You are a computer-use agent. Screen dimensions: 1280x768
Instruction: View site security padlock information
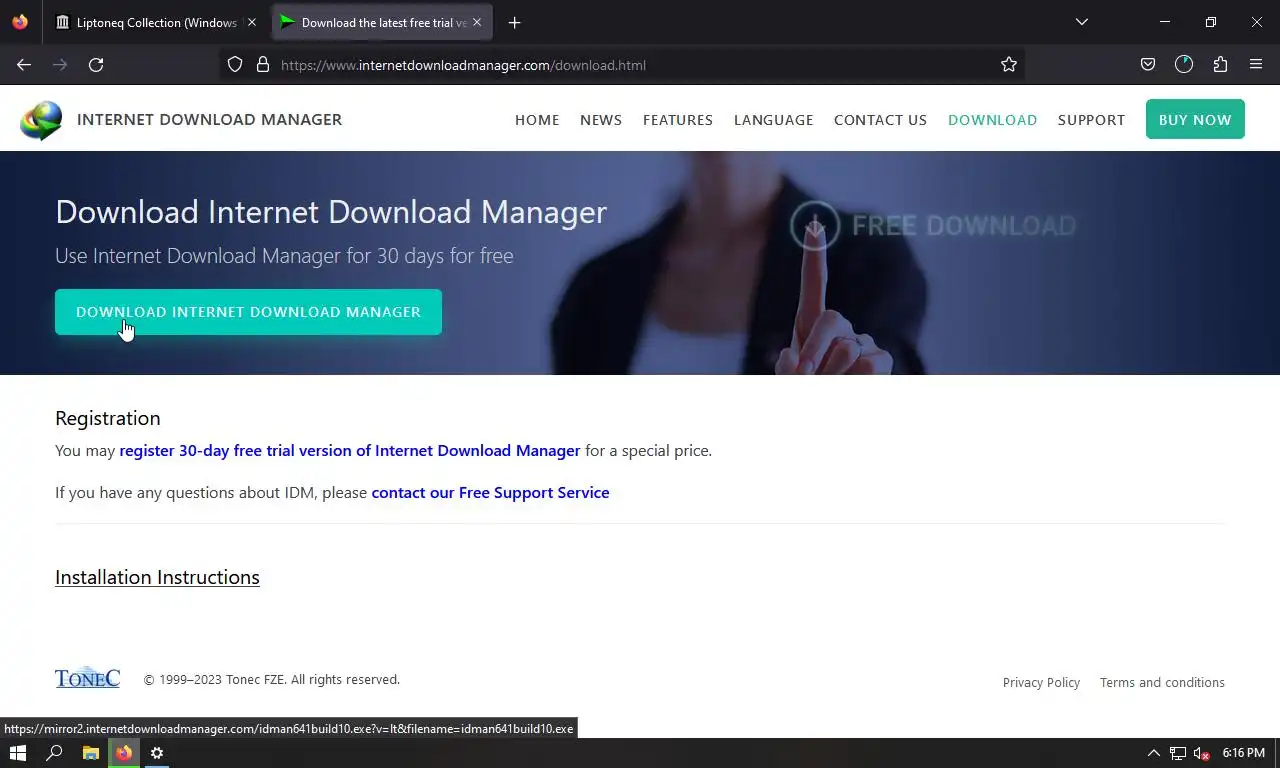(263, 65)
